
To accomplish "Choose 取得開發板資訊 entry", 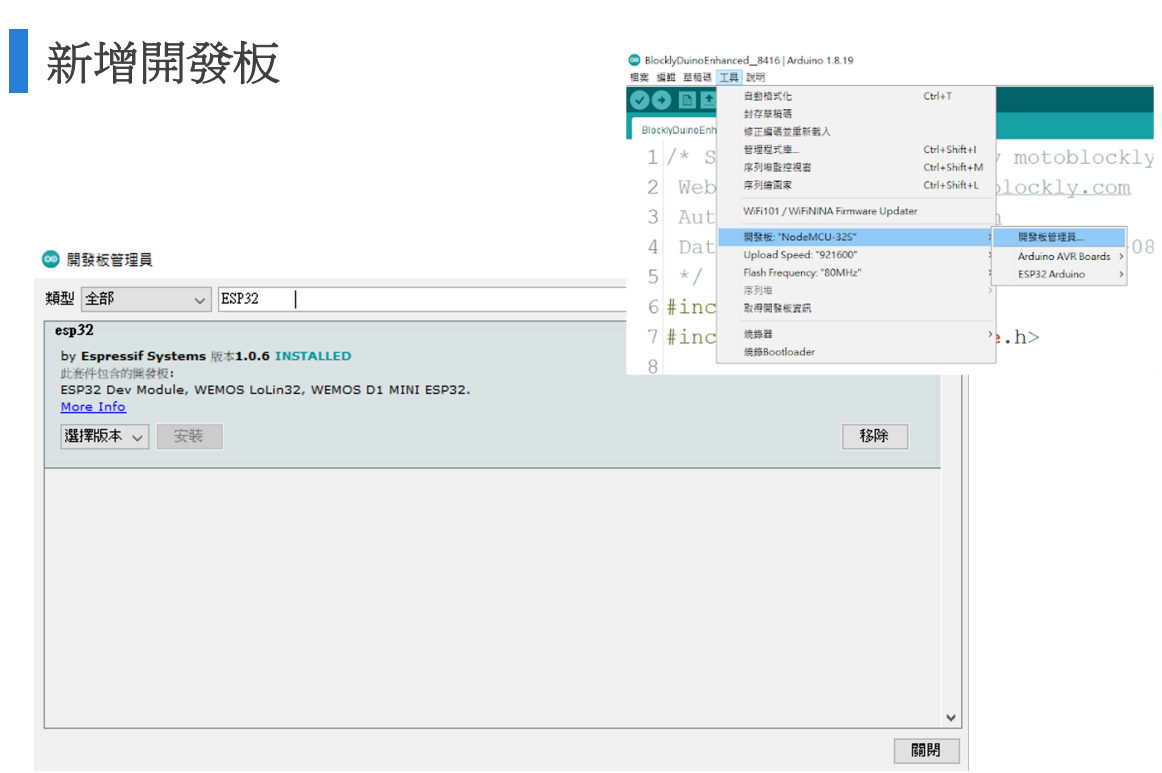I will coord(856,308).
